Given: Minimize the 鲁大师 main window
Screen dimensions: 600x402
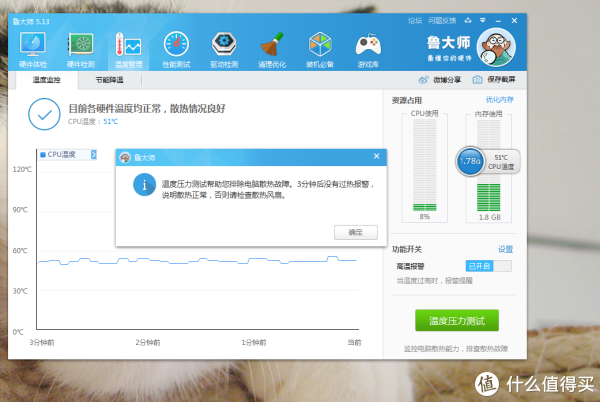Looking at the screenshot, I should (x=498, y=21).
